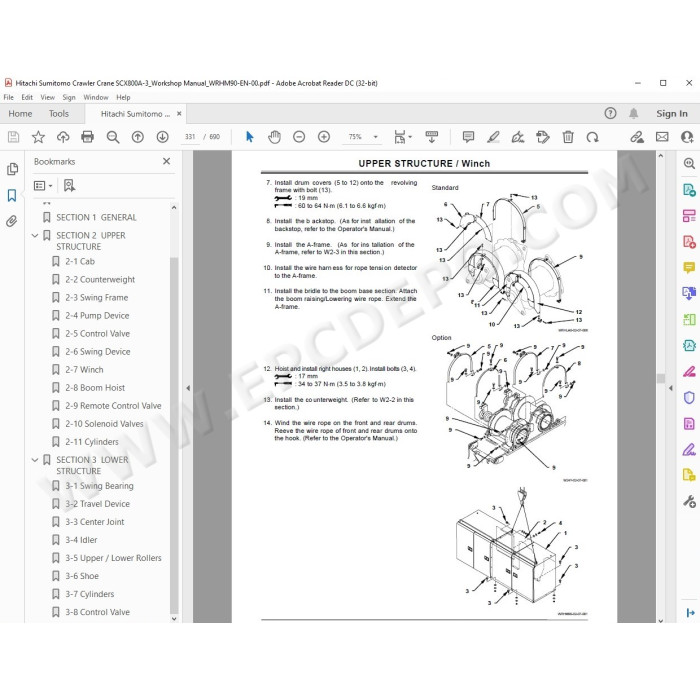Open the Help menu
The height and width of the screenshot is (700, 700).
pos(123,97)
